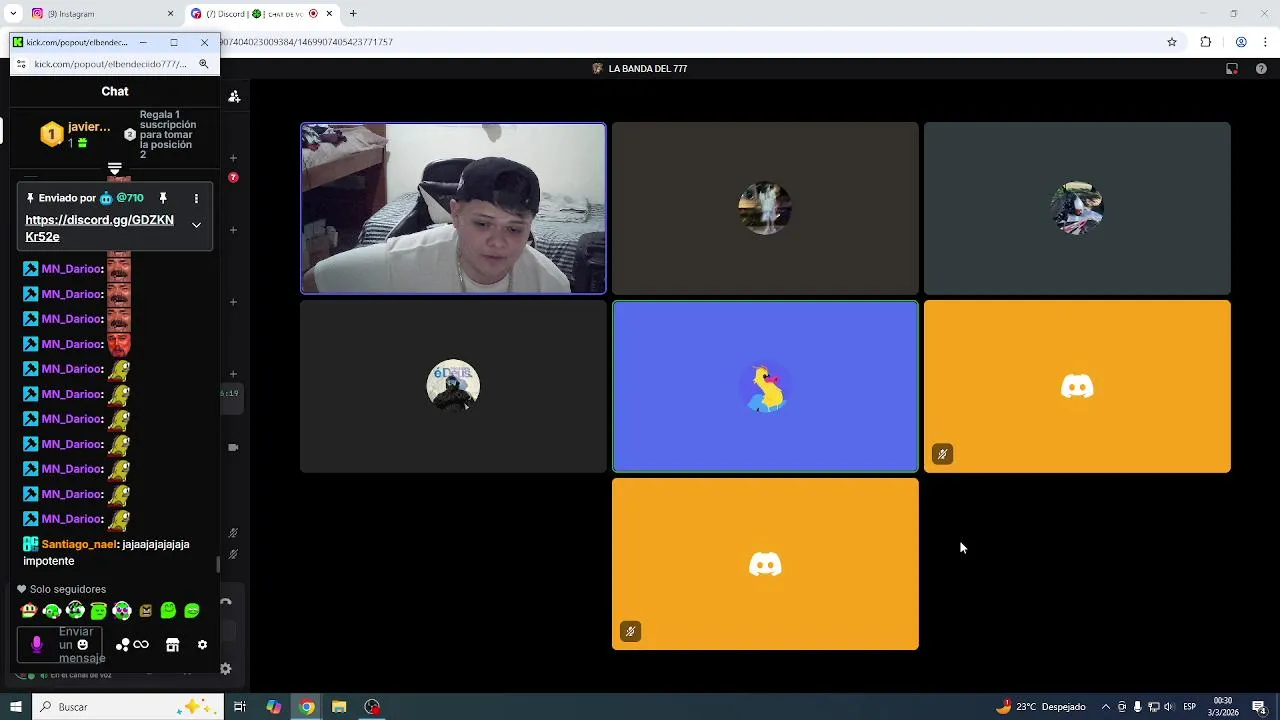Collapse the gift leaderboard arrow
This screenshot has width=1280, height=720.
coord(114,168)
